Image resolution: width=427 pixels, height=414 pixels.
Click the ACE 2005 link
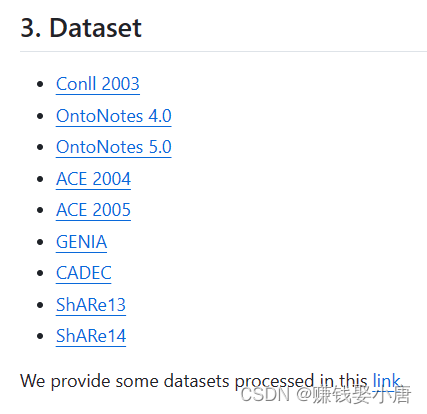[93, 210]
